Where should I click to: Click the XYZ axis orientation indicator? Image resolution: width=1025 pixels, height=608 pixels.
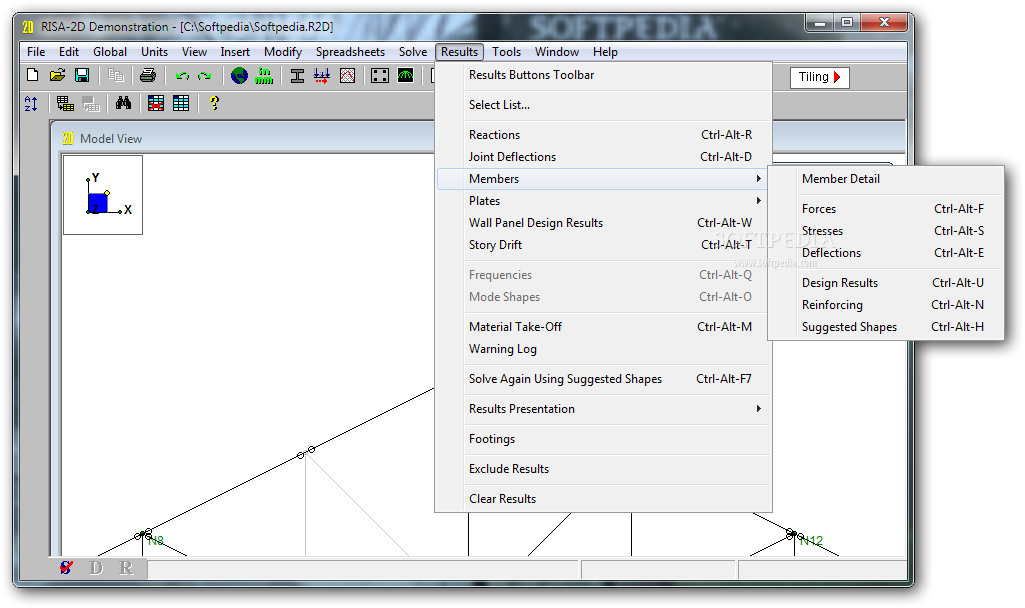103,195
